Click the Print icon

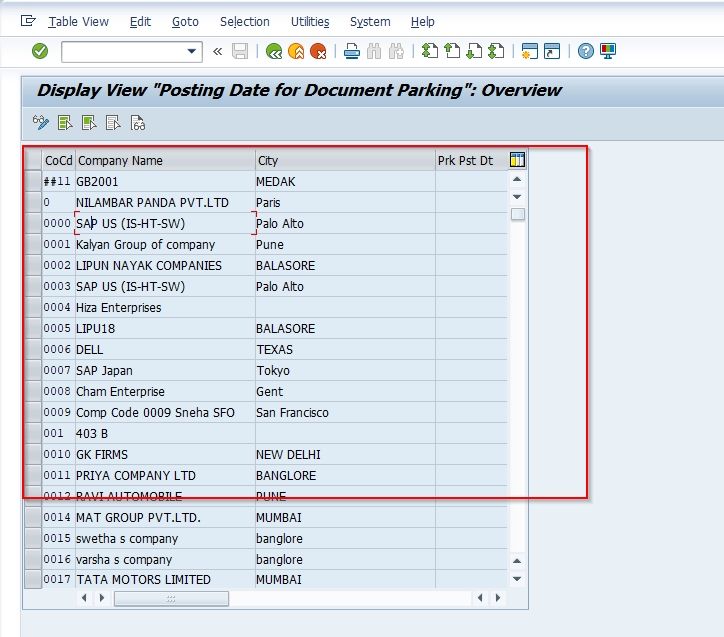(x=352, y=51)
